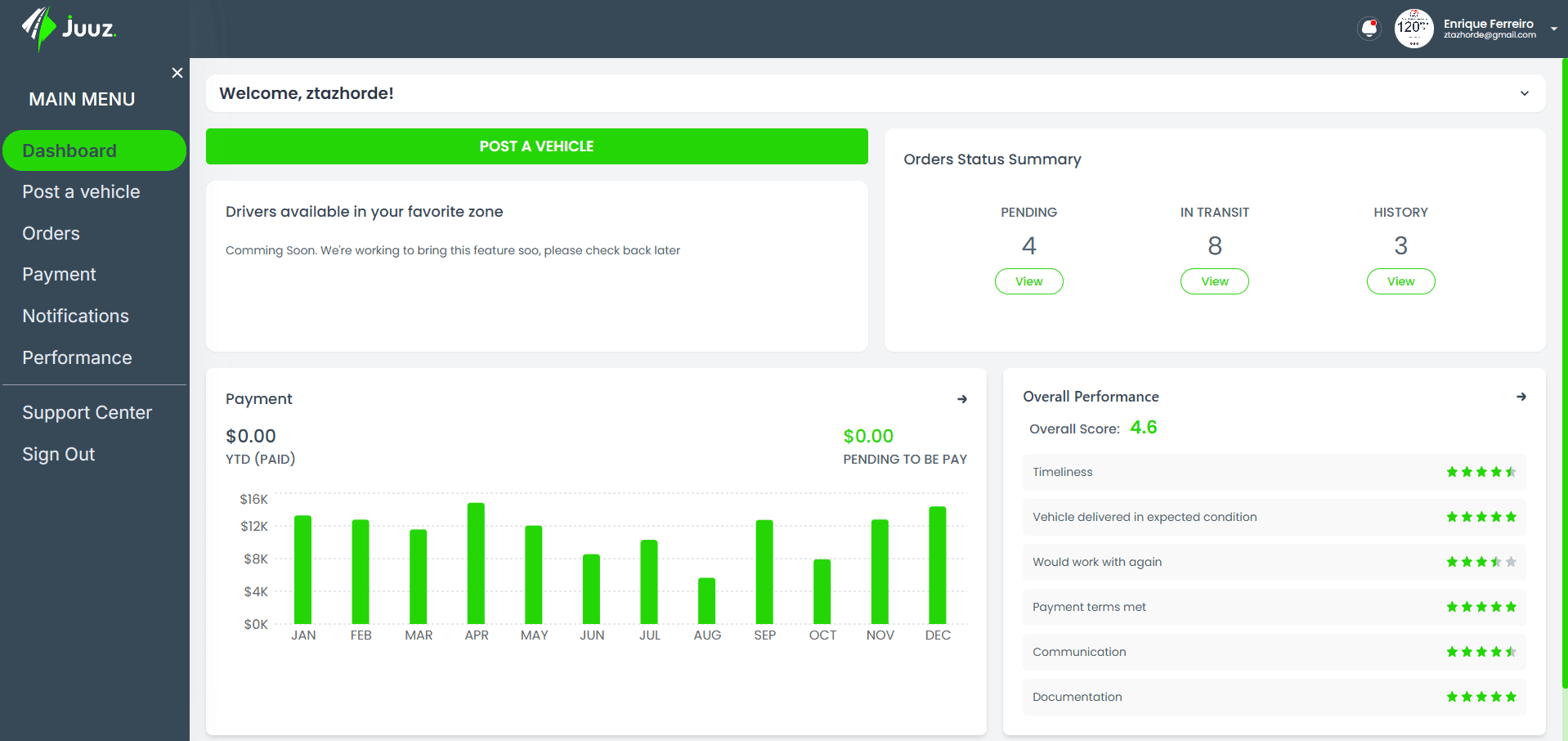Expand the account dropdown arrow
The width and height of the screenshot is (1568, 741).
[1553, 29]
